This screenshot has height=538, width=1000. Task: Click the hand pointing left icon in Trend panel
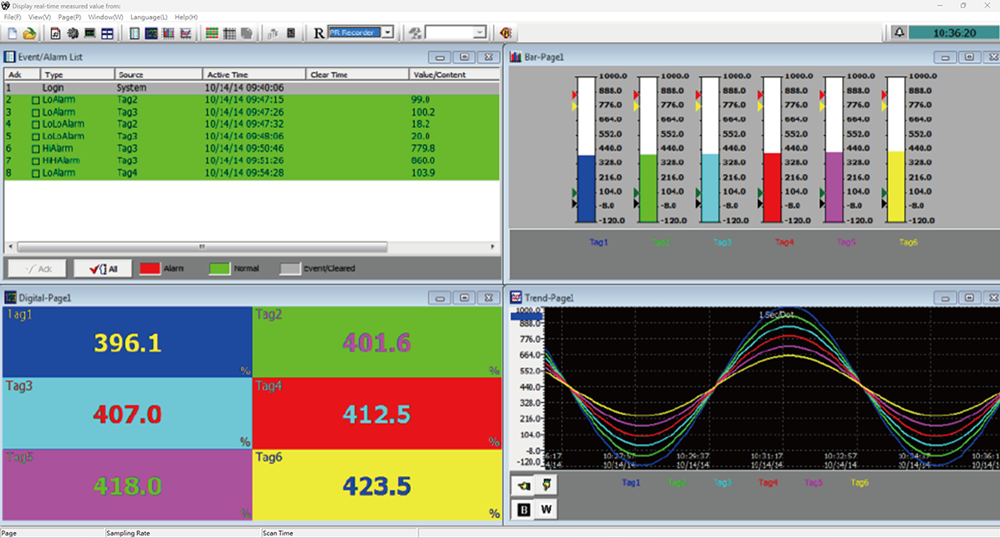[523, 485]
